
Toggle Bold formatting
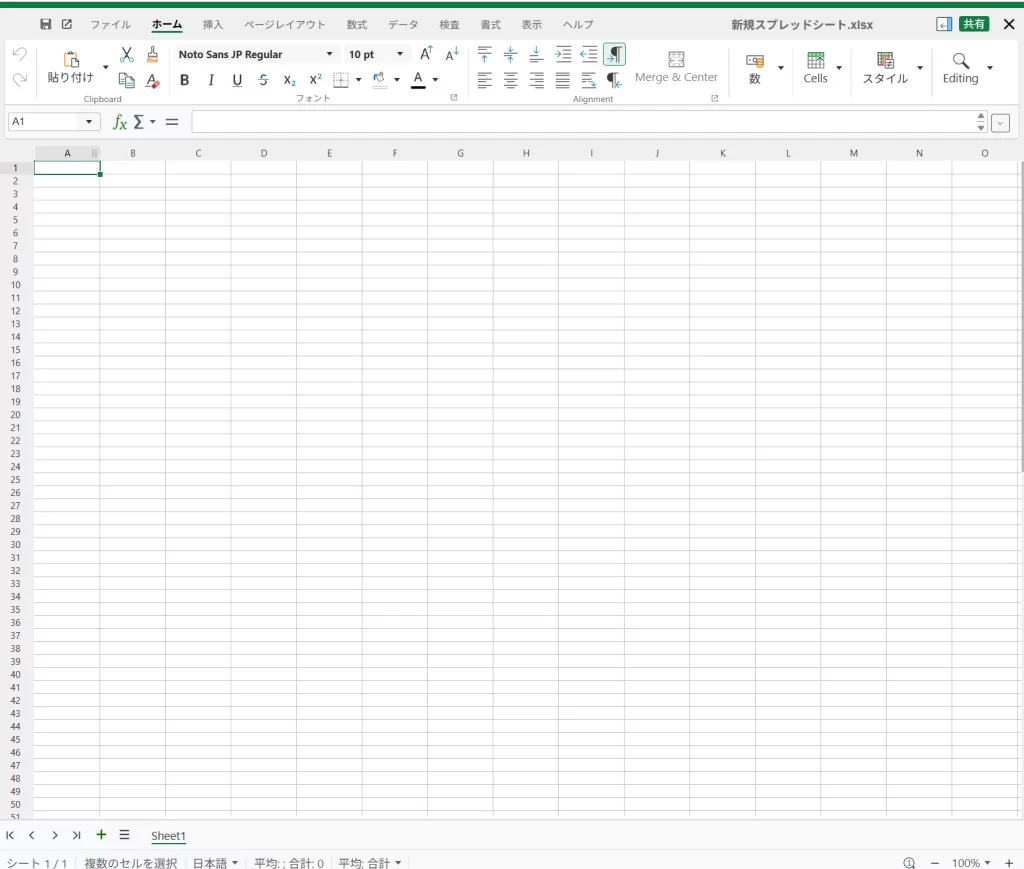[184, 80]
